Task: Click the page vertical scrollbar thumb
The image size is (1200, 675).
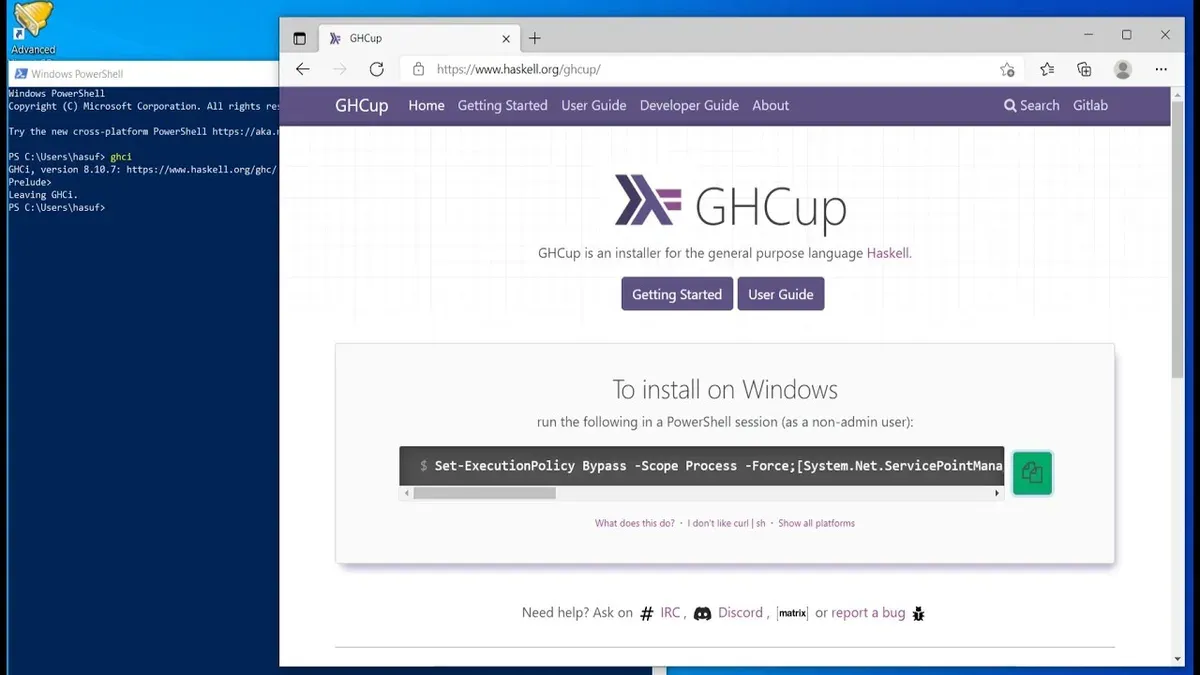Action: (1177, 238)
